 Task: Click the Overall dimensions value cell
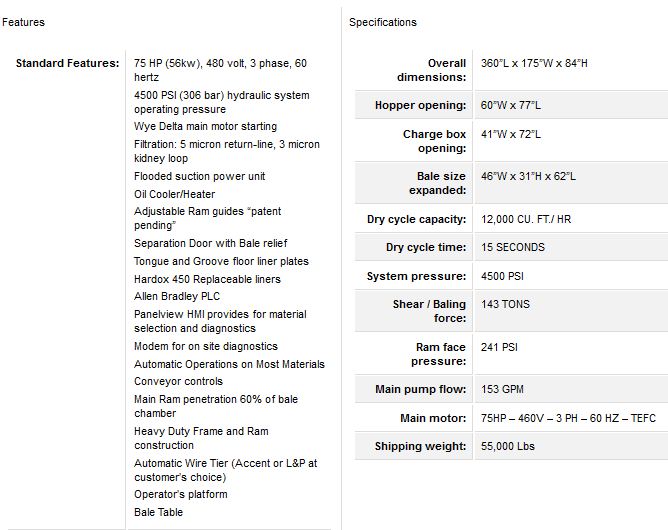pos(534,64)
